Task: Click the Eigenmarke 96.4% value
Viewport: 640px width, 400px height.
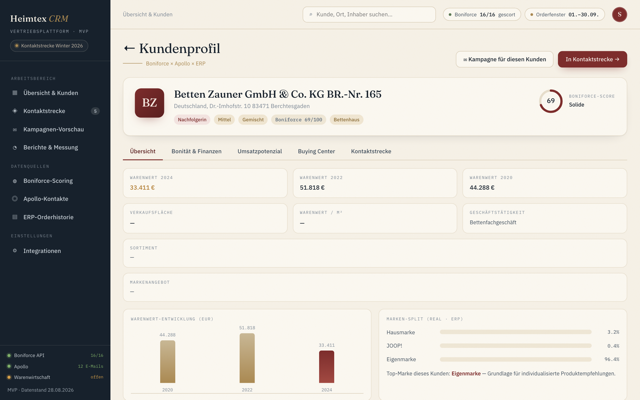Action: click(611, 360)
